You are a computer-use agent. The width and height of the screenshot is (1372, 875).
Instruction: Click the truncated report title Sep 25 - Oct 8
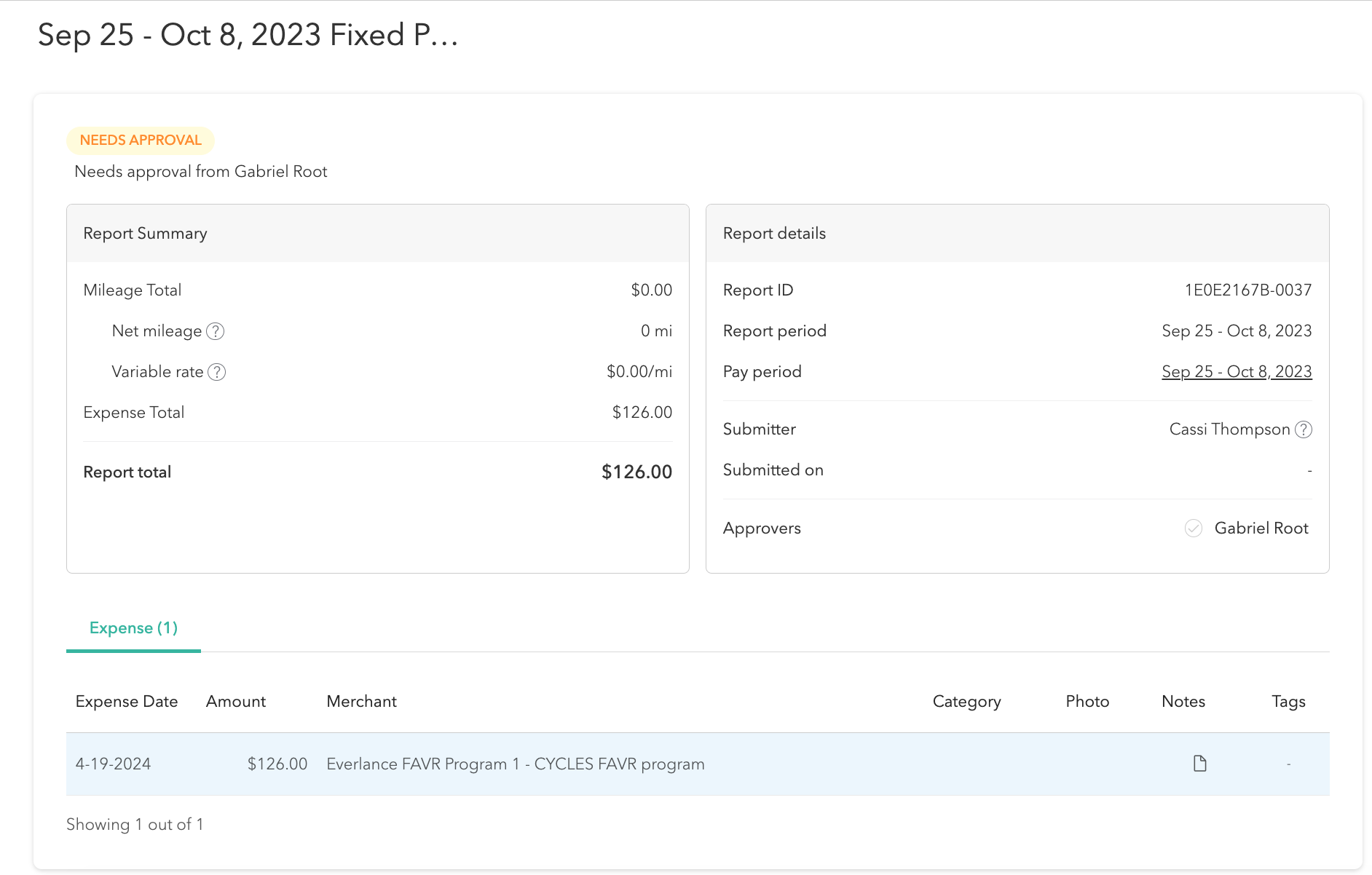[x=248, y=34]
